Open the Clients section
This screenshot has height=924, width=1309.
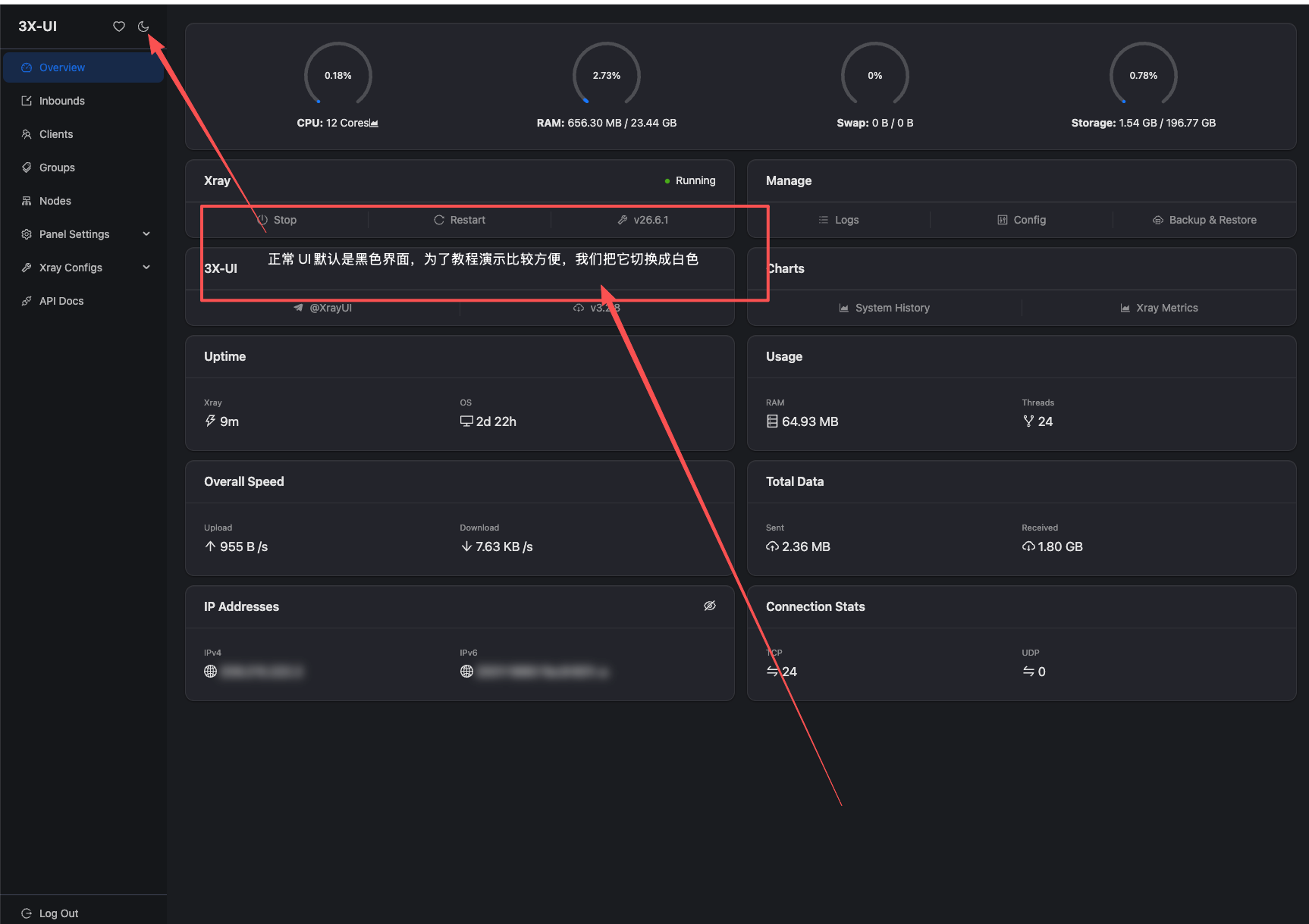(83, 134)
